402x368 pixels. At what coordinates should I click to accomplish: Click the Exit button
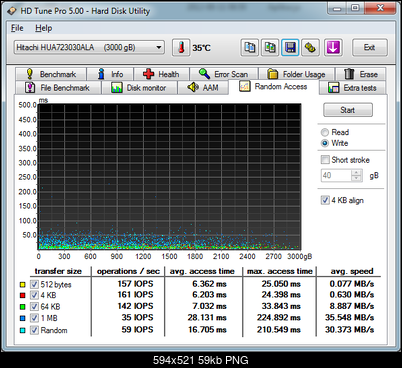point(370,47)
